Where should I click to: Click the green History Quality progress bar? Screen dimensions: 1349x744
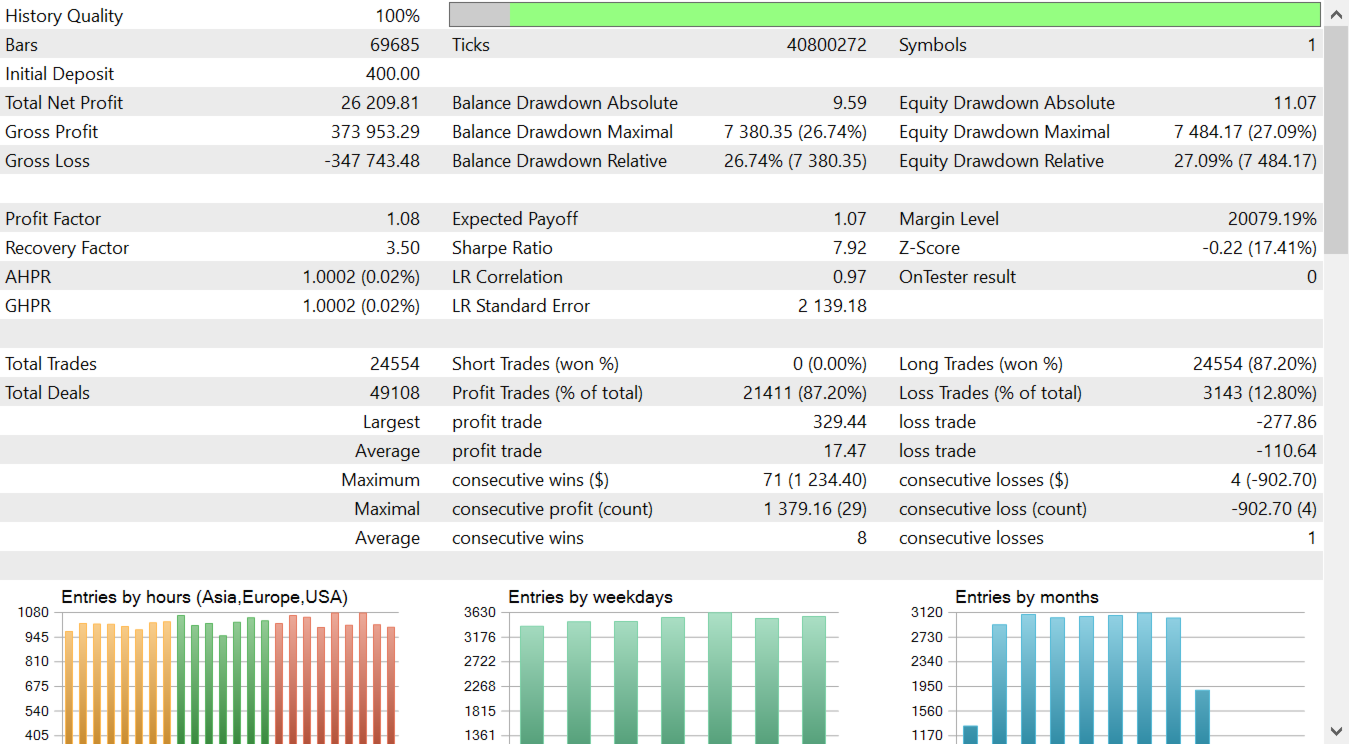point(914,15)
